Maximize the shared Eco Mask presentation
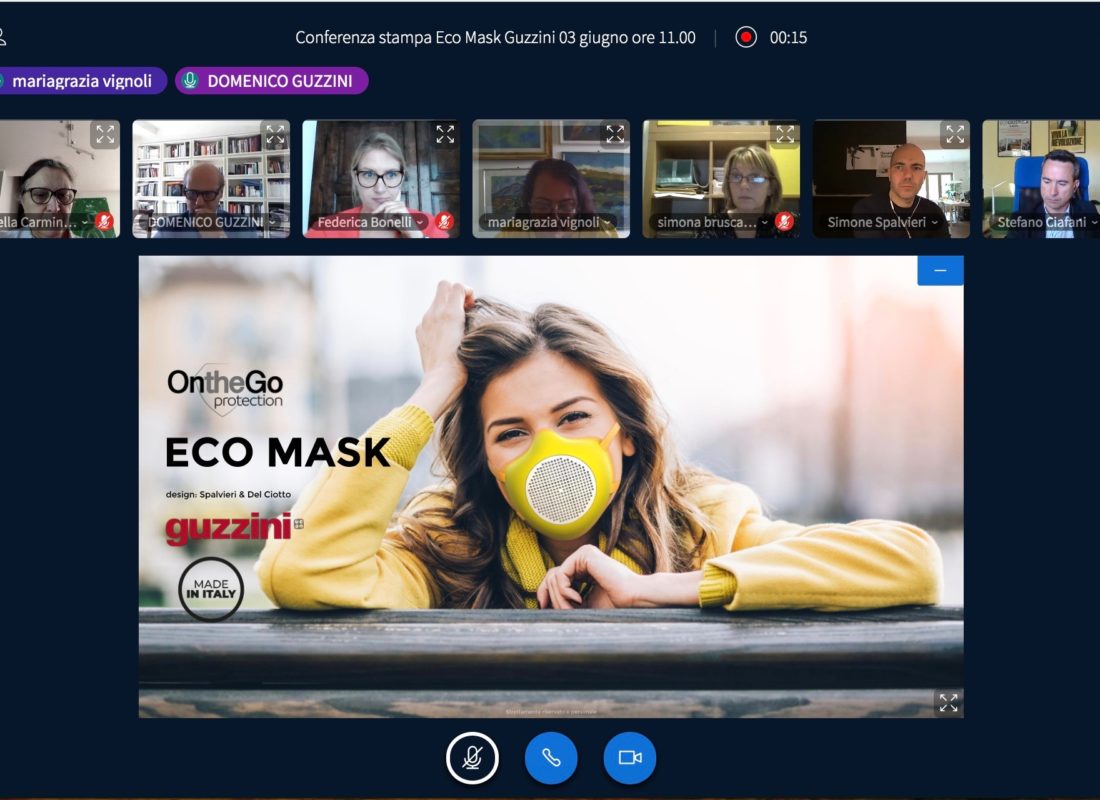Image resolution: width=1100 pixels, height=800 pixels. [x=948, y=702]
